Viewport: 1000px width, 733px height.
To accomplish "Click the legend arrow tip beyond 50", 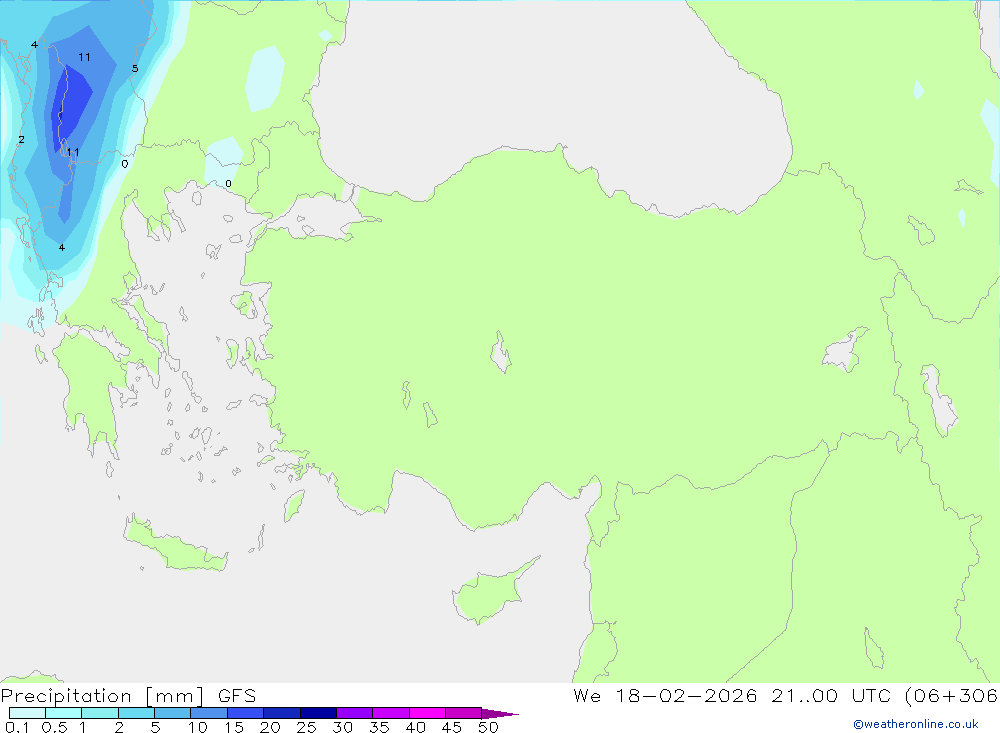I will coord(500,714).
